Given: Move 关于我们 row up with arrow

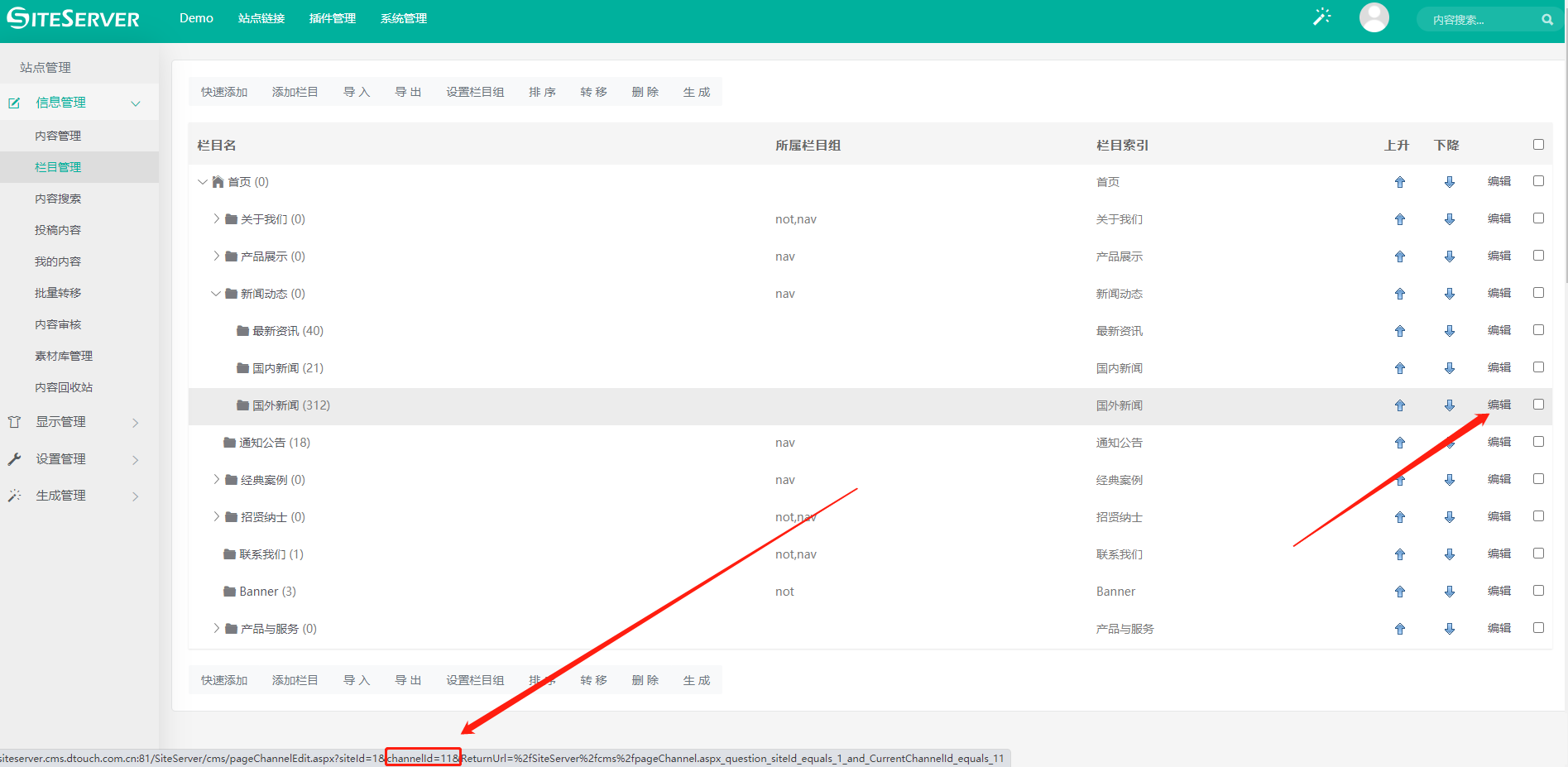Looking at the screenshot, I should [x=1399, y=219].
